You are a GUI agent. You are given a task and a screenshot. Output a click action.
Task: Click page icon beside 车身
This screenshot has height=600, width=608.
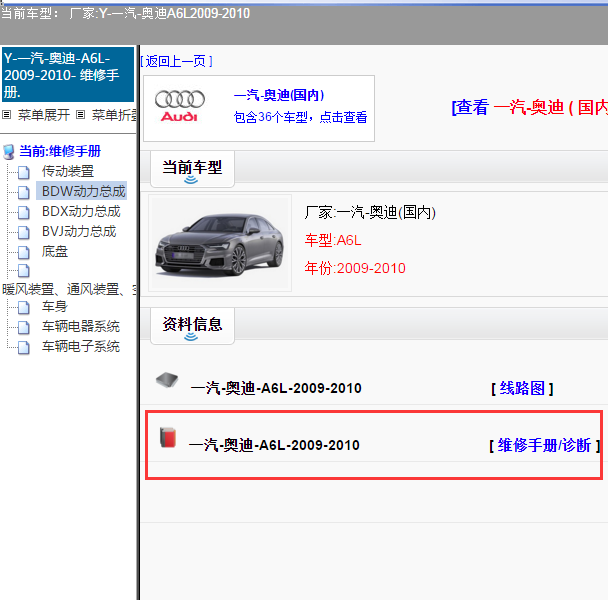[x=24, y=308]
